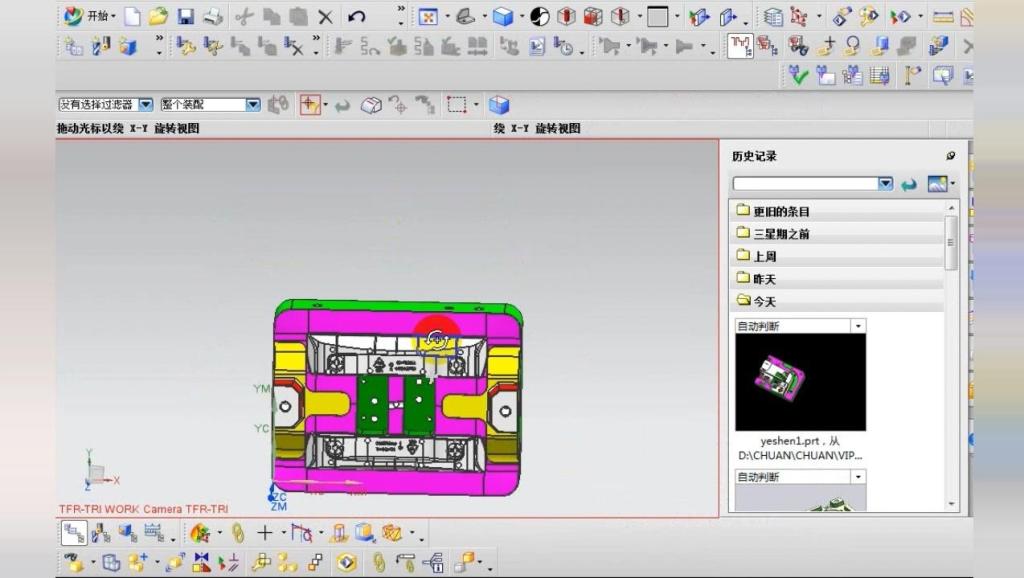Toggle the shaded black-white sphere display icon
This screenshot has width=1024, height=578.
tap(539, 16)
